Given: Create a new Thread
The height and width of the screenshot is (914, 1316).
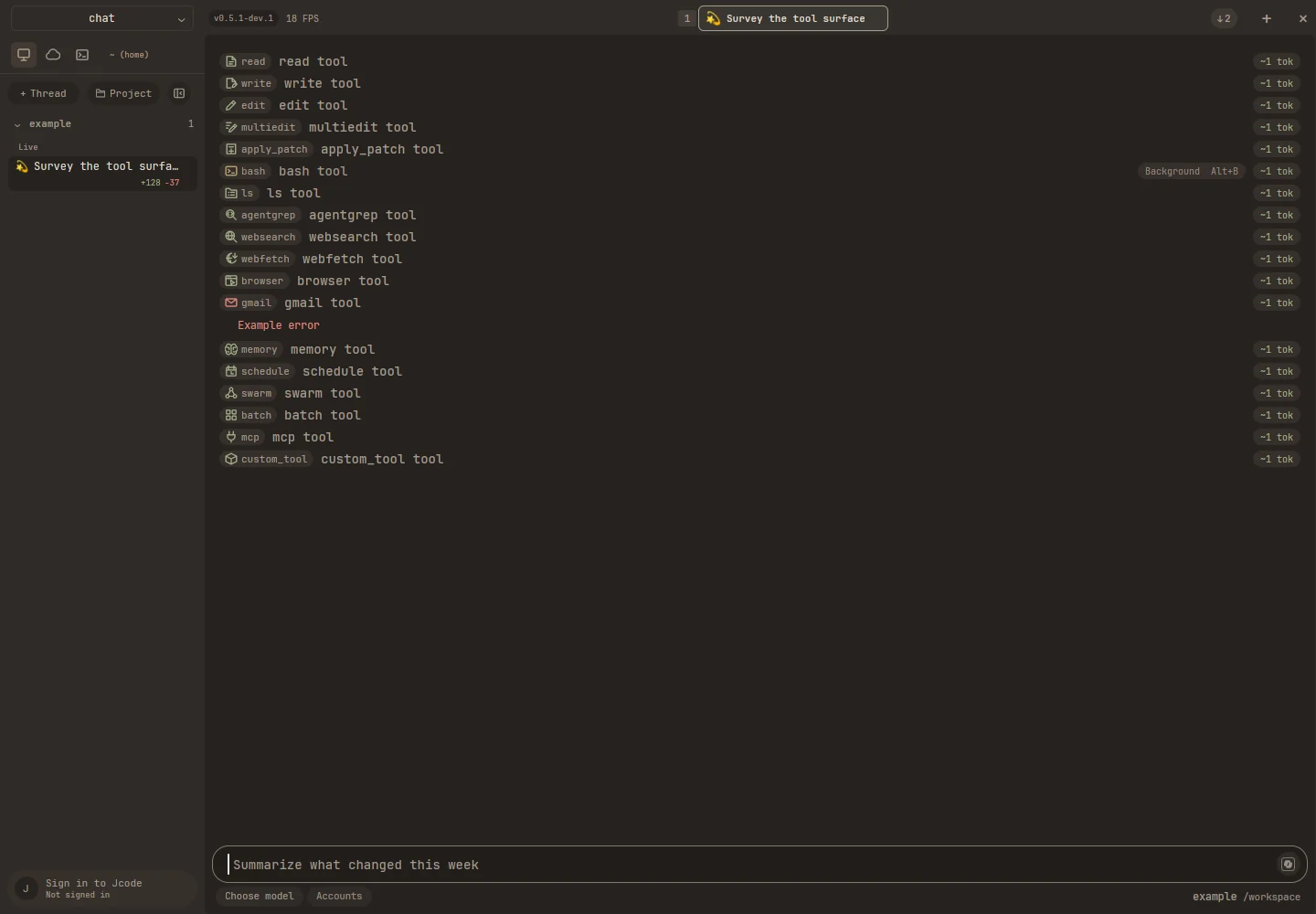Looking at the screenshot, I should [x=43, y=93].
